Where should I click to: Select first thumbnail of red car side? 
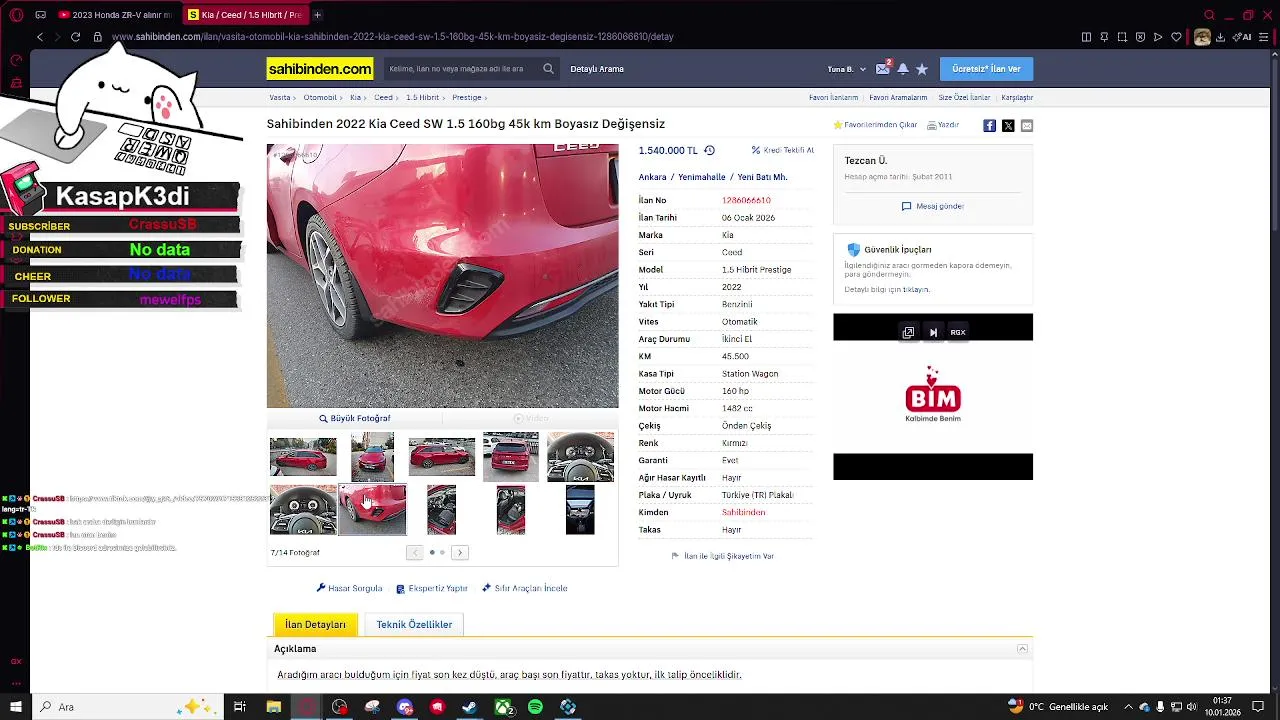tap(303, 457)
